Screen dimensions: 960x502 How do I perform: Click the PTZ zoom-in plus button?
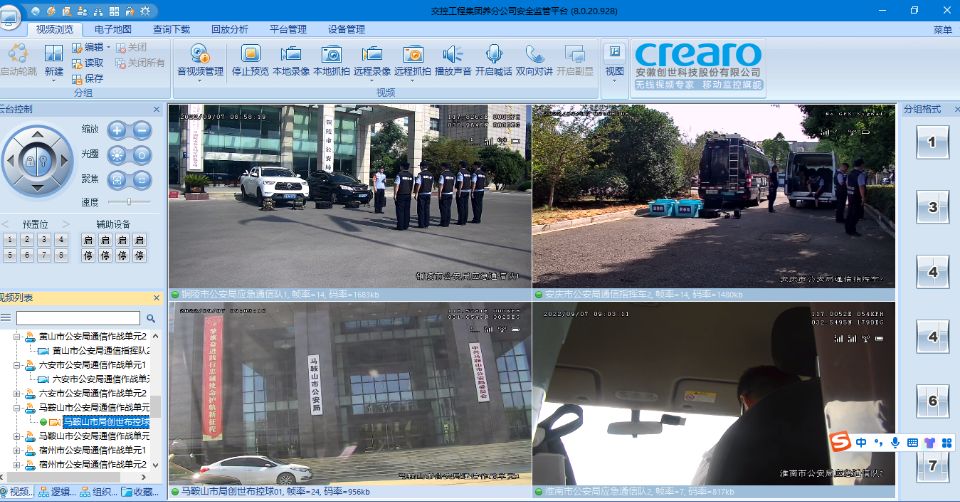(117, 129)
